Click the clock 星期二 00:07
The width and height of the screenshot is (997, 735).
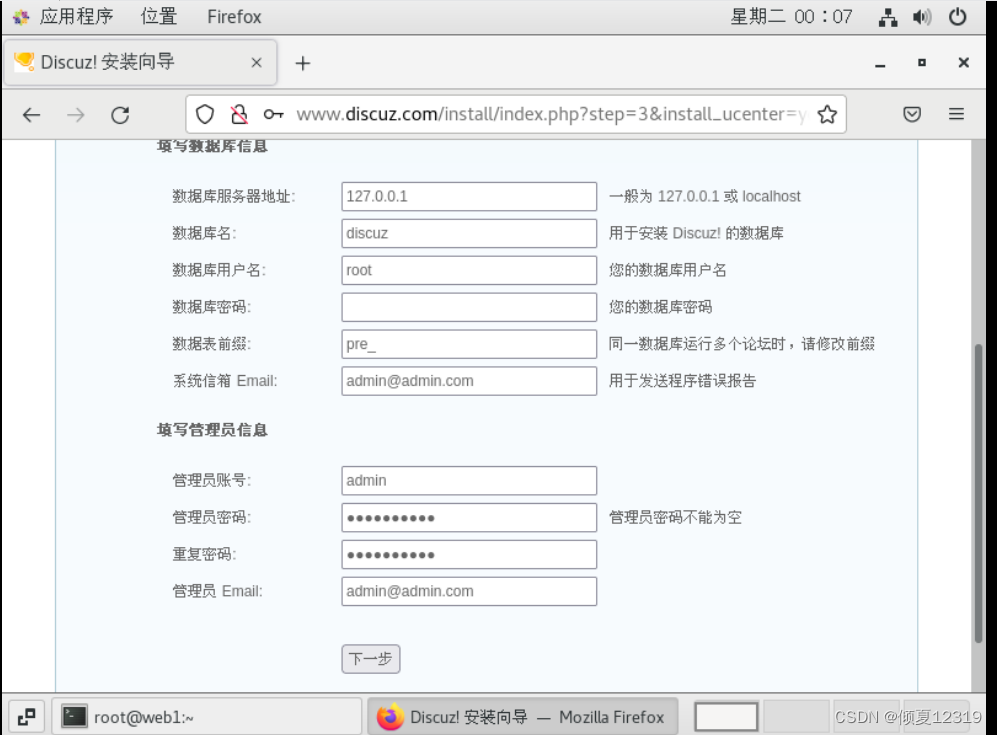pos(791,17)
